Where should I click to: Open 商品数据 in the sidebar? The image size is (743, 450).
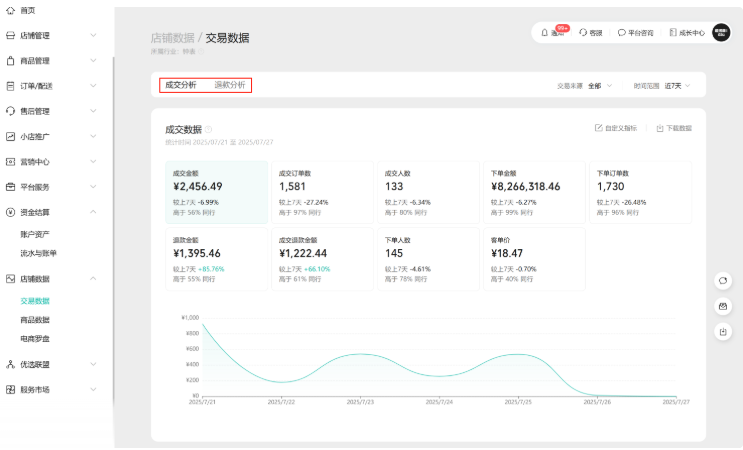(35, 320)
